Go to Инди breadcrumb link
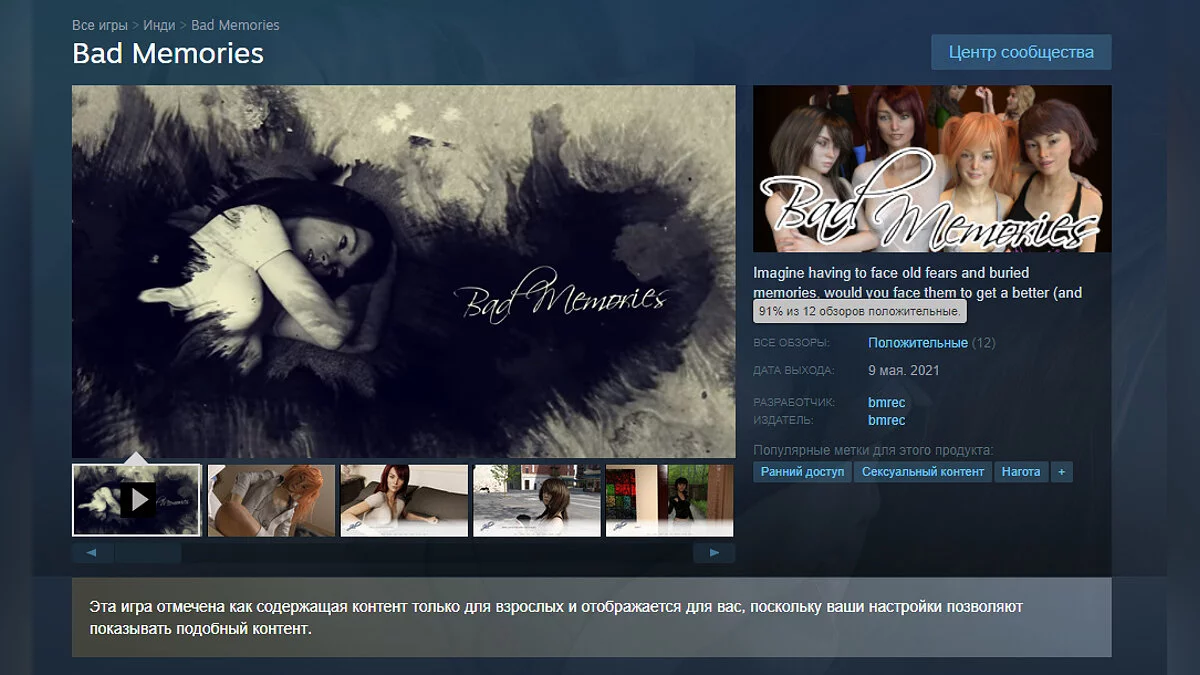 (158, 25)
